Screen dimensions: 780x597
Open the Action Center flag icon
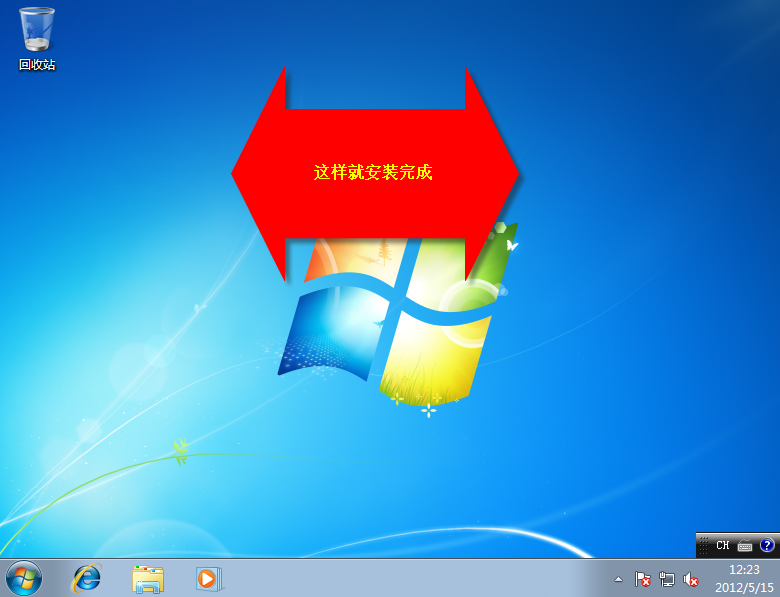(x=642, y=579)
